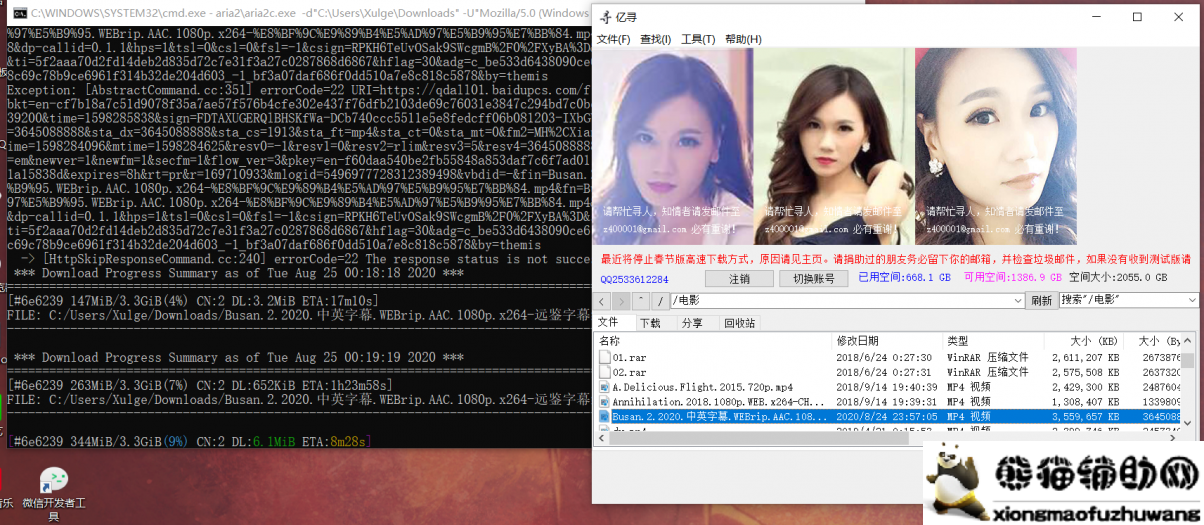Viewport: 1204px width, 525px height.
Task: Switch to the 下载 tab
Action: pyautogui.click(x=650, y=323)
